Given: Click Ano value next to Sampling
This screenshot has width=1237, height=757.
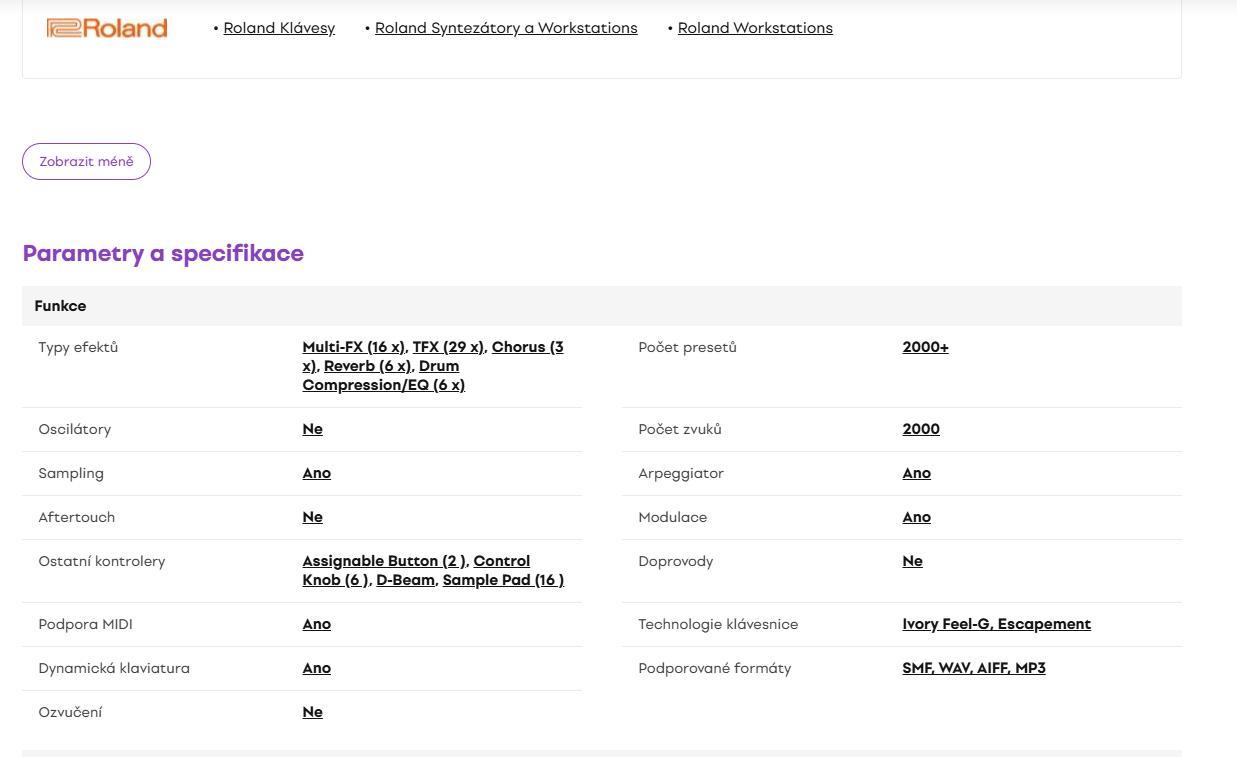Looking at the screenshot, I should 316,473.
